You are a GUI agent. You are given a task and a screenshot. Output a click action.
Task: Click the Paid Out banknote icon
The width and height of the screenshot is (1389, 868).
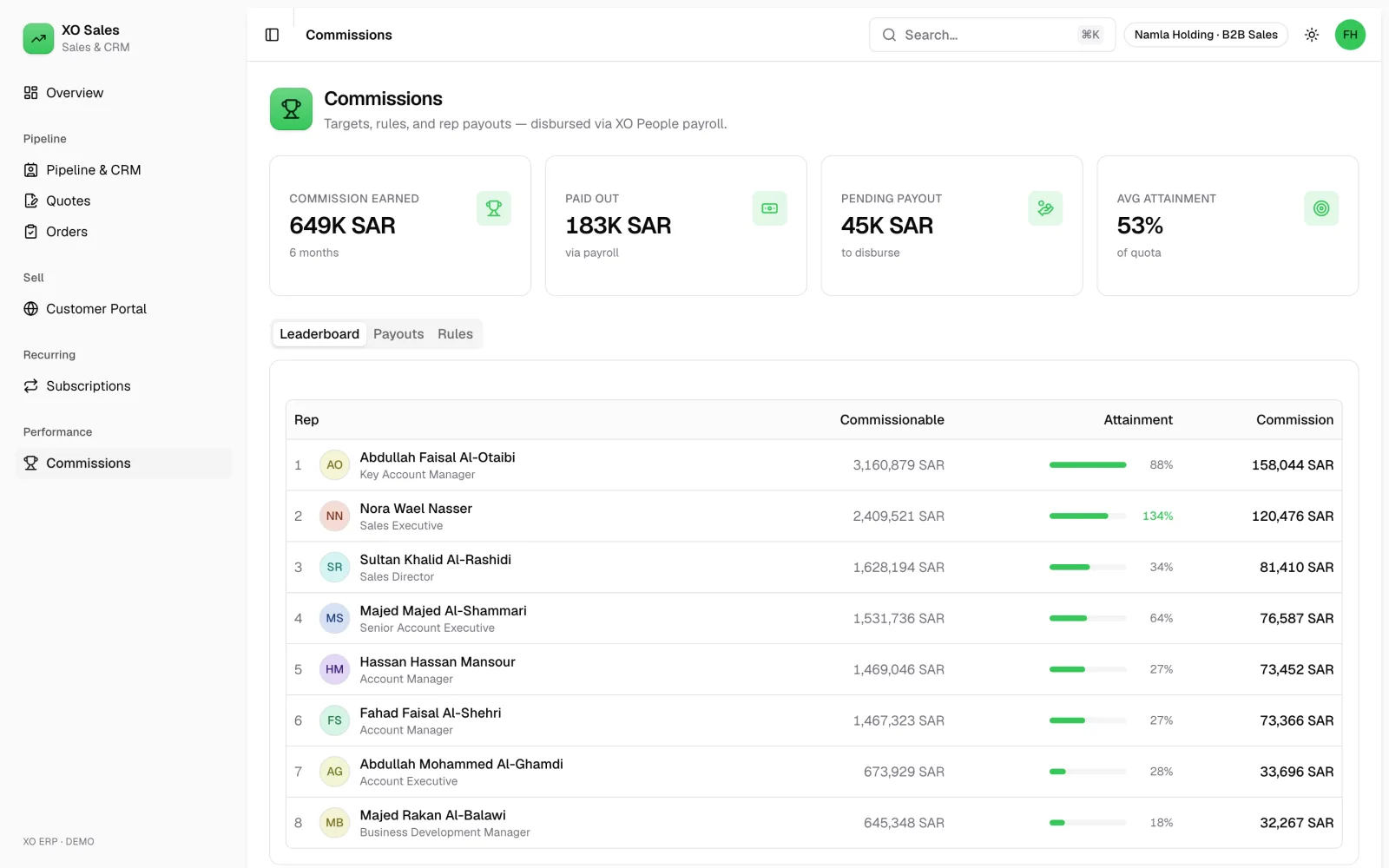[769, 208]
